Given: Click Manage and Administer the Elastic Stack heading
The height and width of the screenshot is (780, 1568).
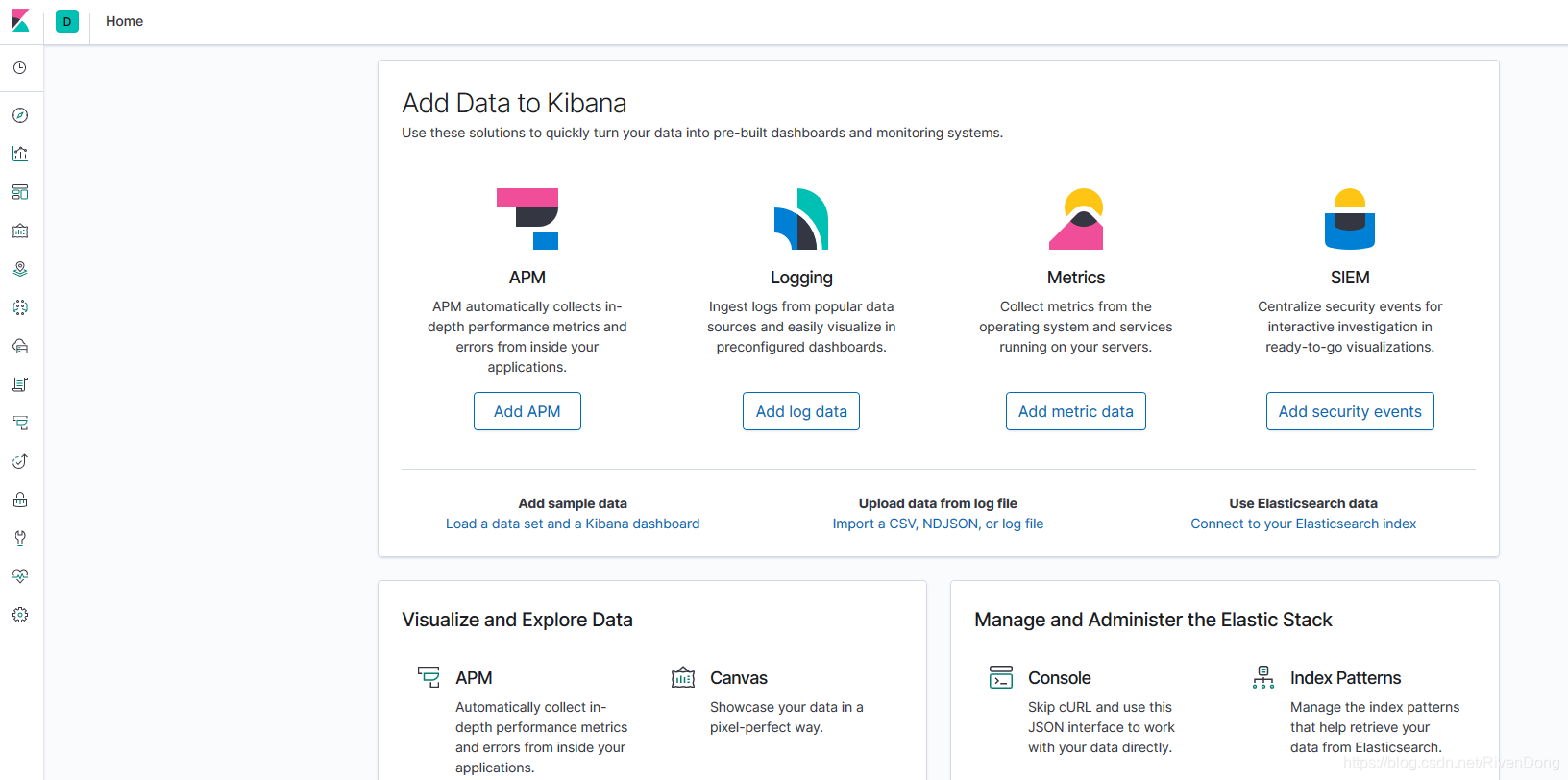Looking at the screenshot, I should click(1153, 620).
